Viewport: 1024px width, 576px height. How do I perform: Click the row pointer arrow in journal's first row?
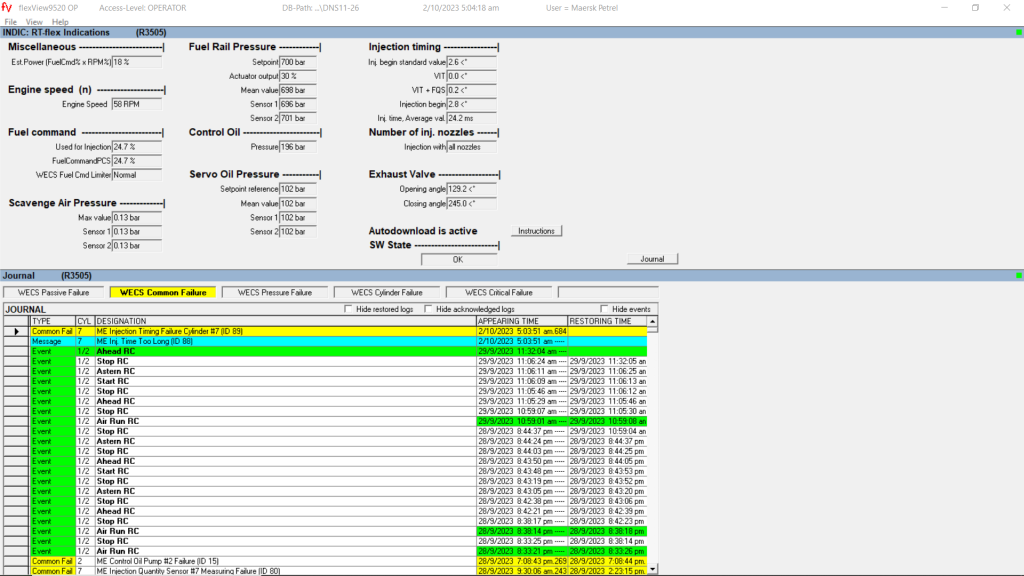[15, 331]
